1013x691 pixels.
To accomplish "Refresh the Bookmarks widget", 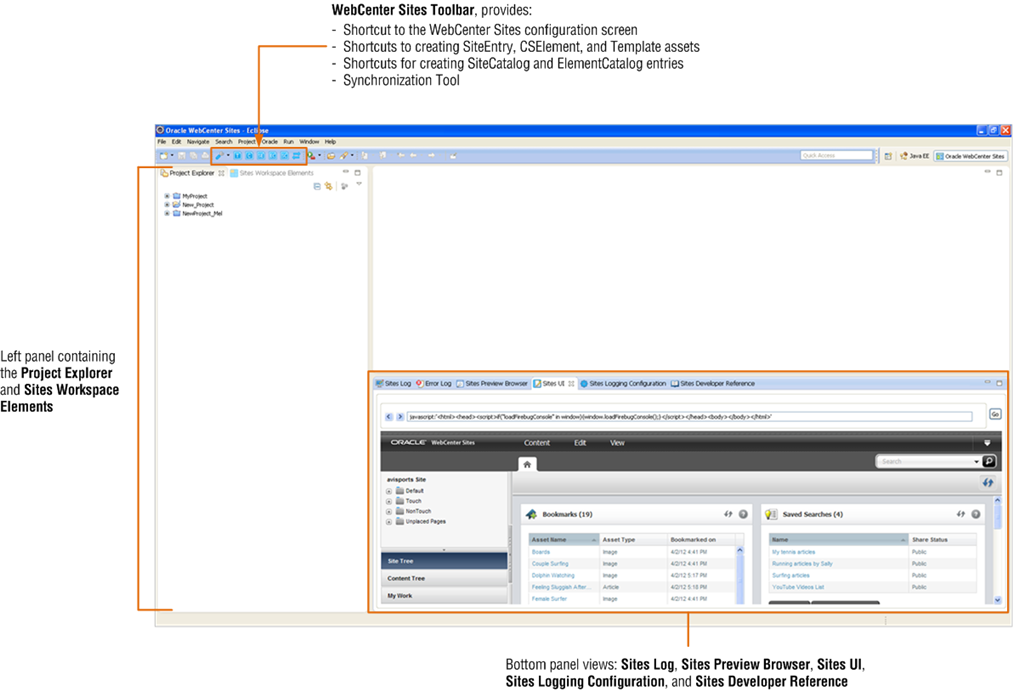I will (728, 514).
